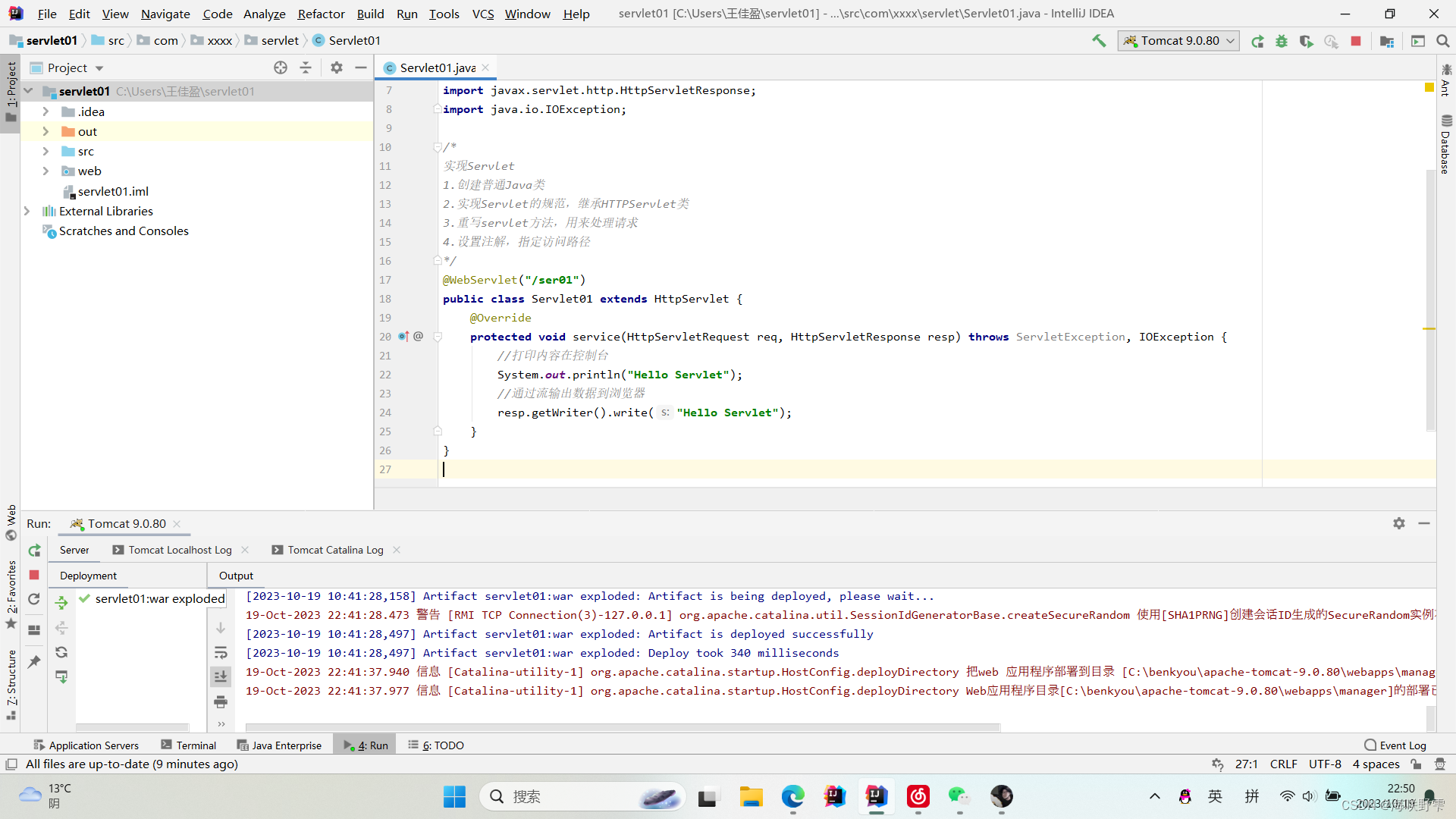Image resolution: width=1456 pixels, height=819 pixels.
Task: Click the Build project hammer icon
Action: [1099, 41]
